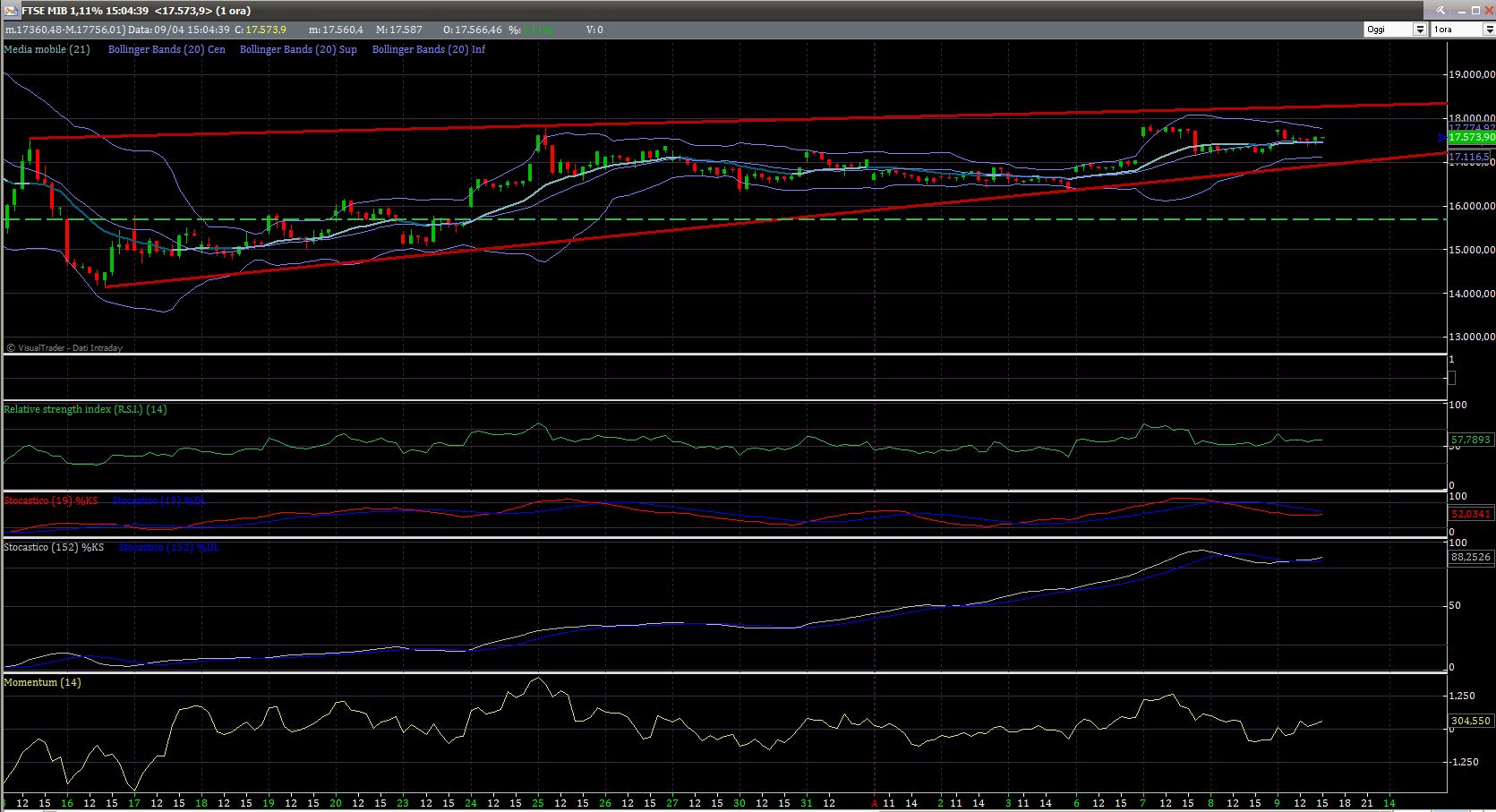Screen dimensions: 1496x812
Task: Click the 'Stocastico (19) %KS' label
Action: pos(51,500)
